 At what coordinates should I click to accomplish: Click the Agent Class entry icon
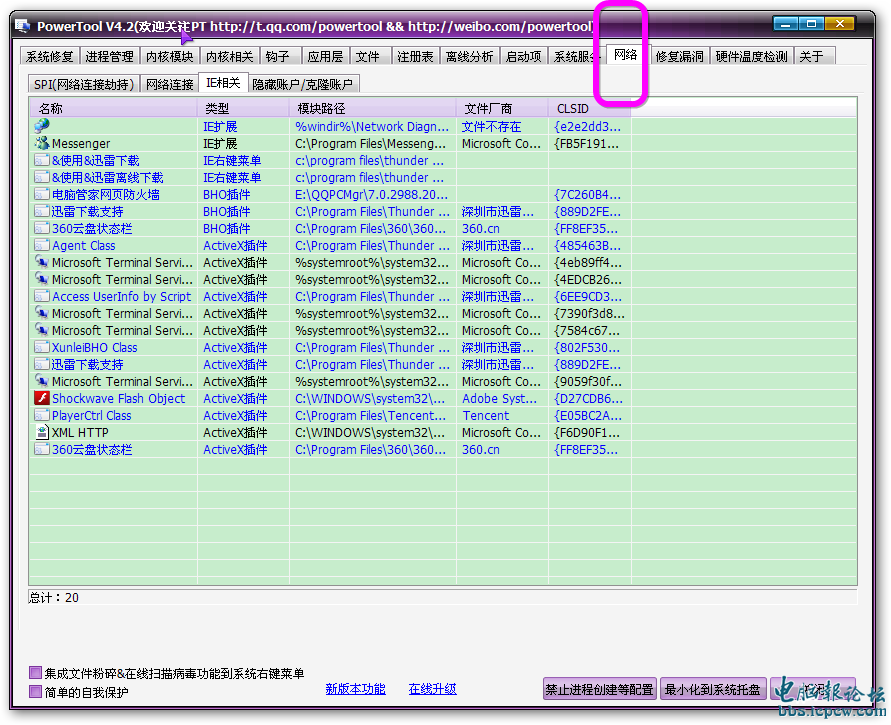click(x=41, y=246)
